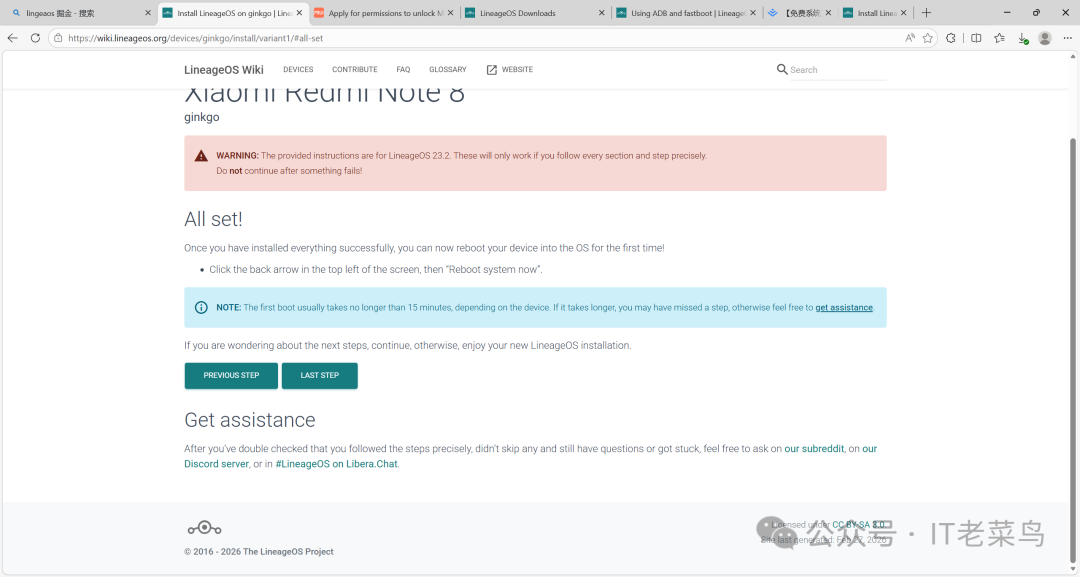
Task: Open GLOSSARY in wiki navigation
Action: point(448,70)
